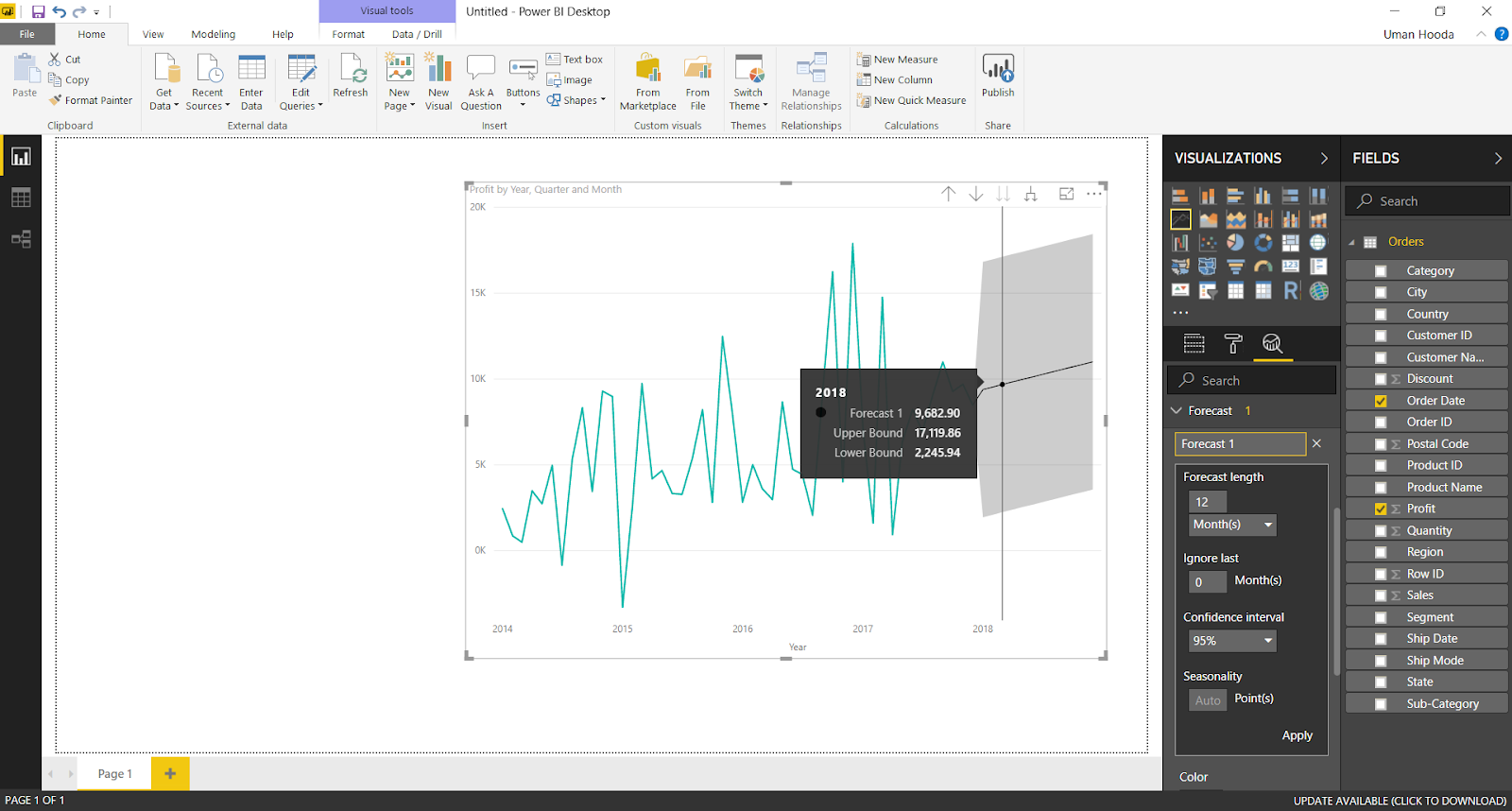This screenshot has width=1512, height=811.
Task: Open the Month(s) forecast unit dropdown
Action: coord(1233,525)
